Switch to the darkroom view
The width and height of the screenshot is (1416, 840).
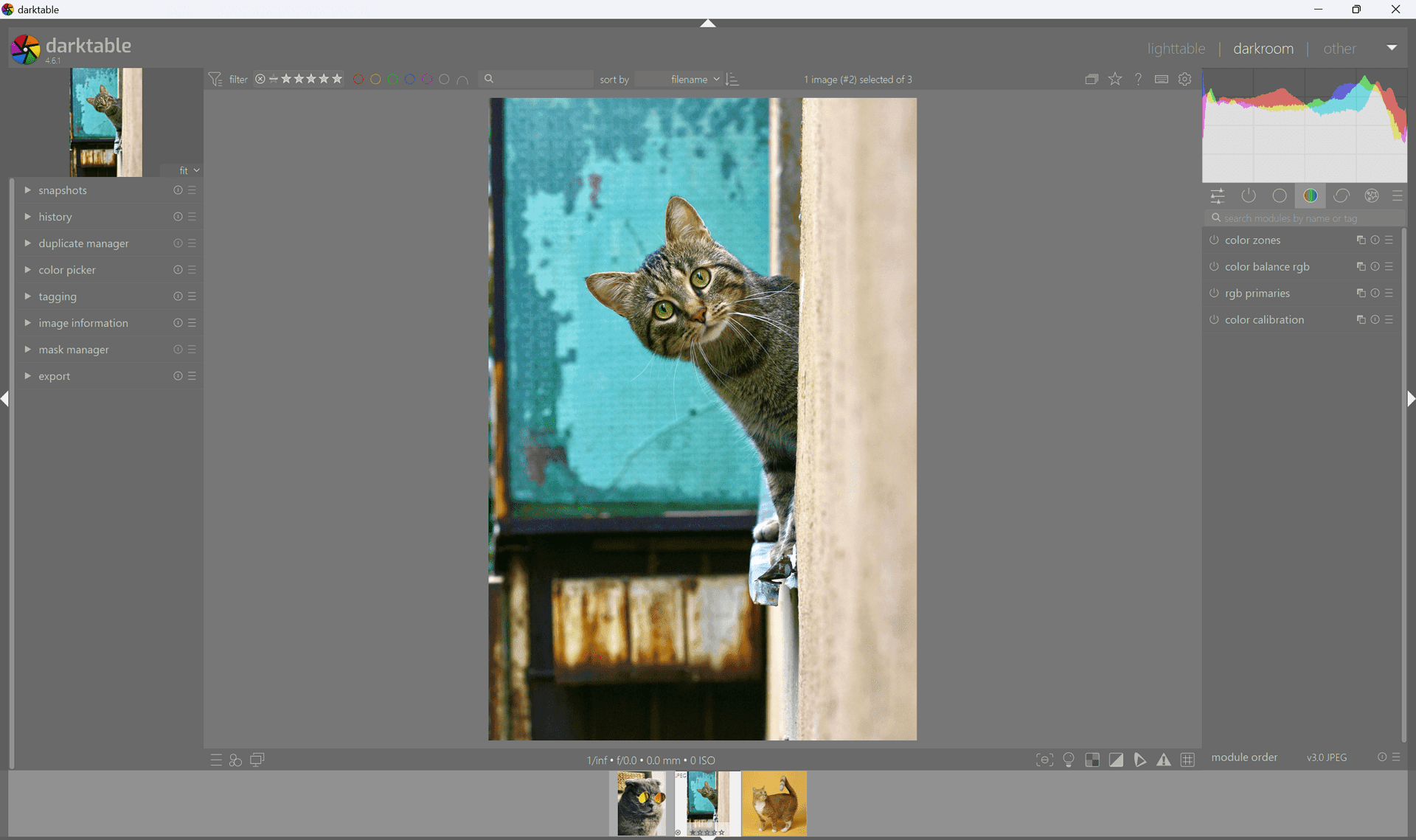1263,49
